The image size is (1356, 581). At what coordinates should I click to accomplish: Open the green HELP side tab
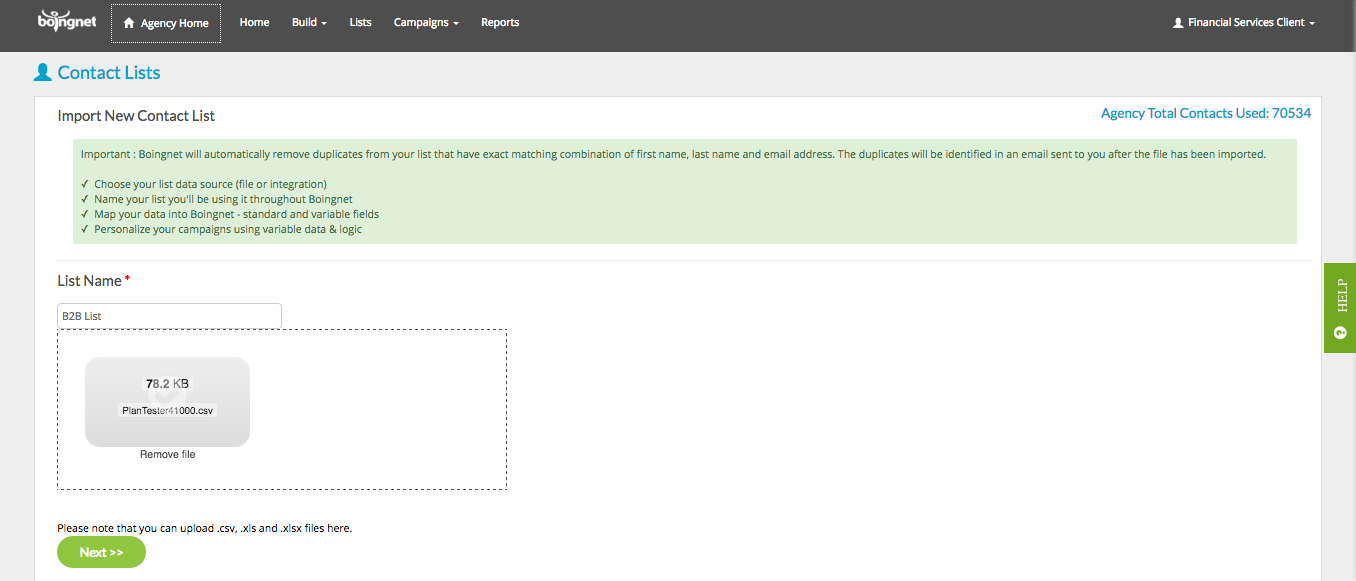click(x=1340, y=308)
